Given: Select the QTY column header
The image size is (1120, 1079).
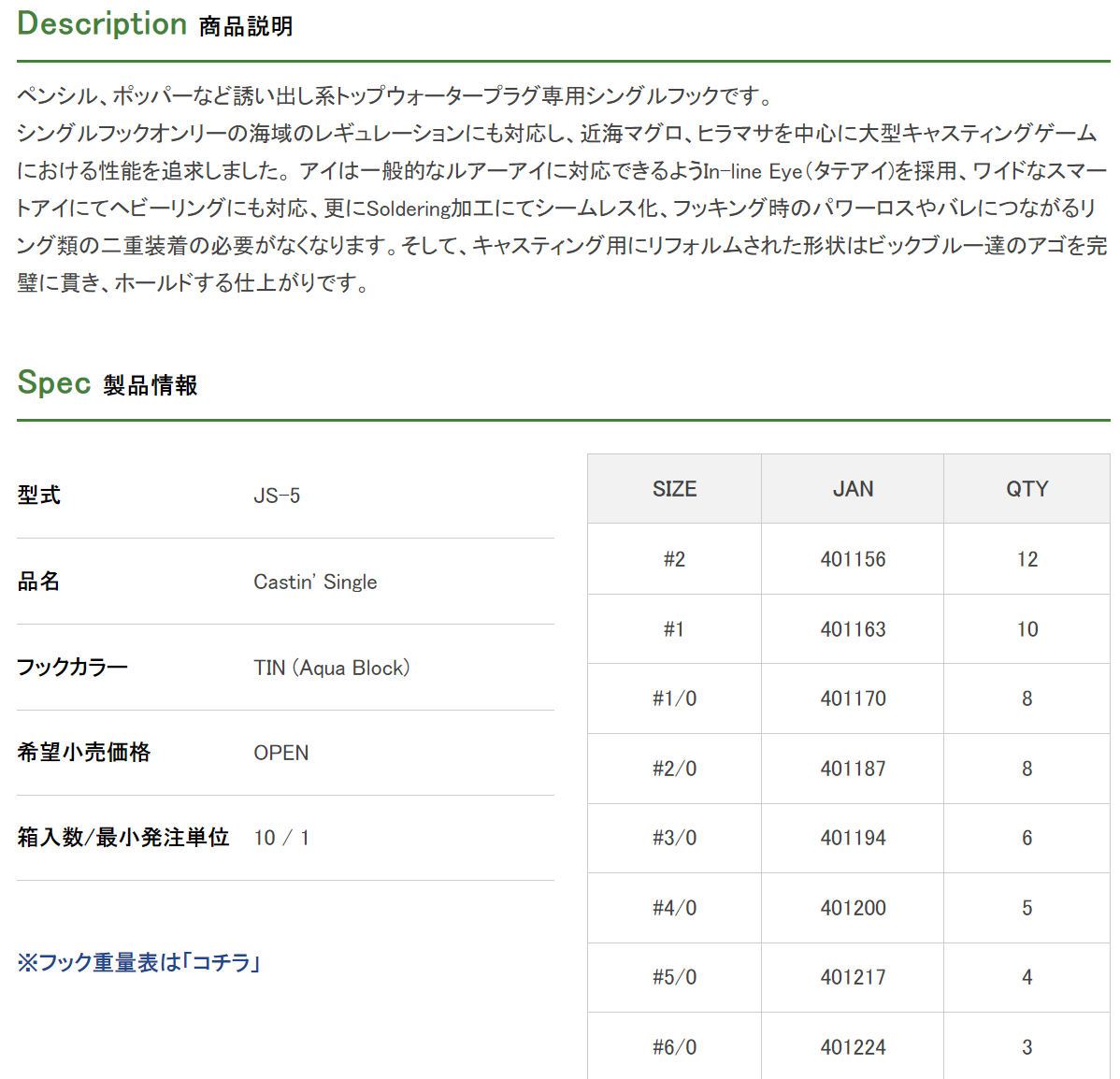Looking at the screenshot, I should tap(1027, 489).
